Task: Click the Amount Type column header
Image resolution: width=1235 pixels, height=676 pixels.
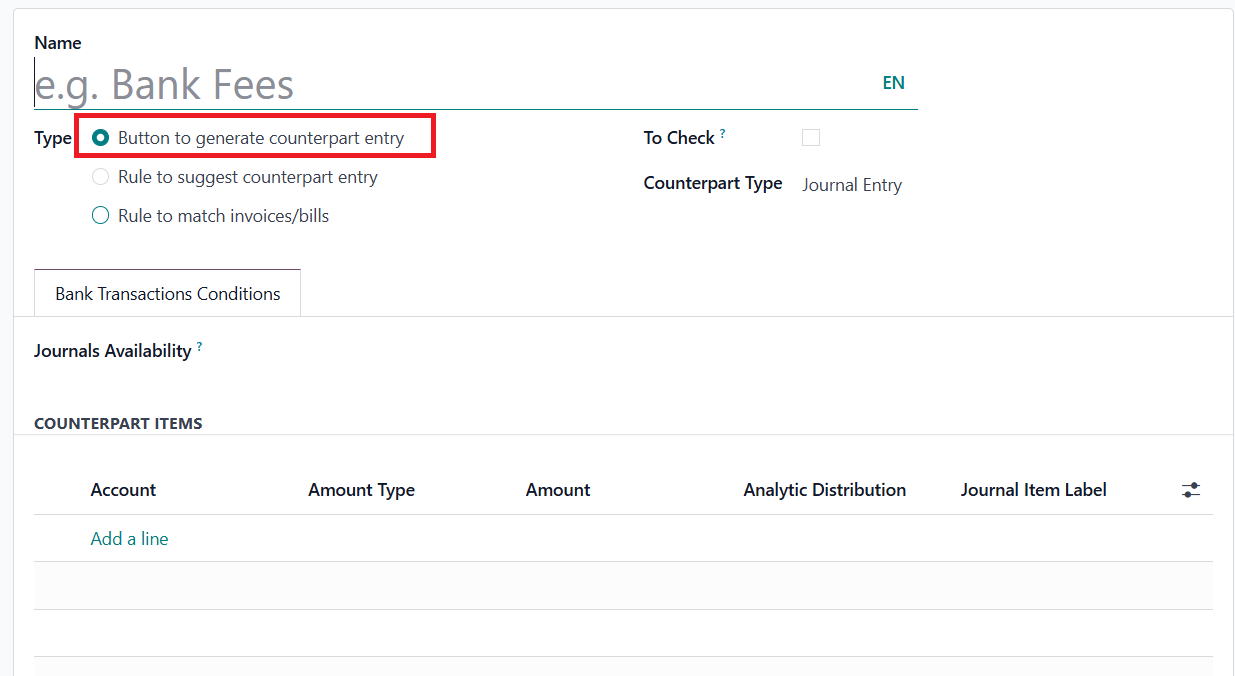Action: (361, 490)
